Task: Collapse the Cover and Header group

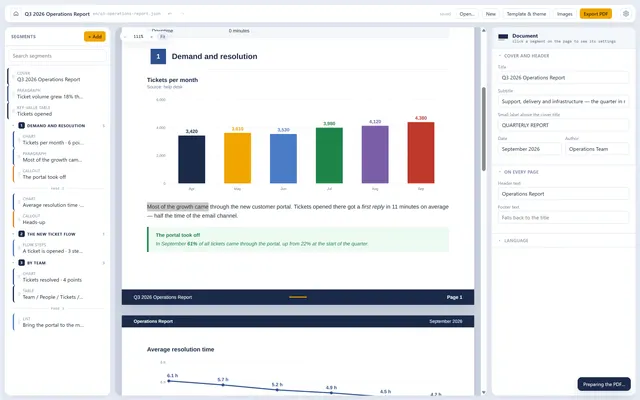Action: pyautogui.click(x=500, y=56)
